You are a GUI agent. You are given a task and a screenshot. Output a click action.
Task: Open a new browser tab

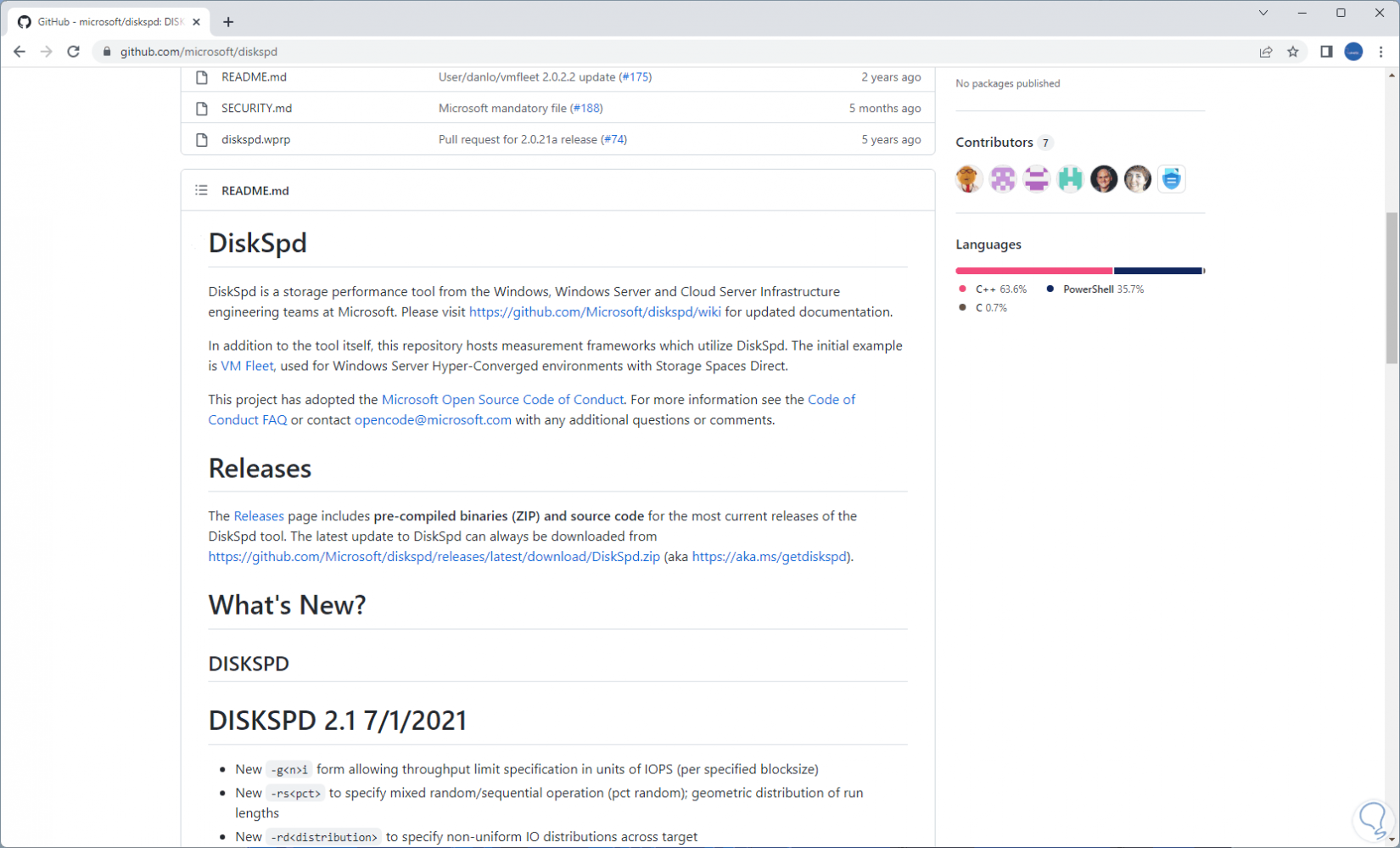pyautogui.click(x=228, y=22)
